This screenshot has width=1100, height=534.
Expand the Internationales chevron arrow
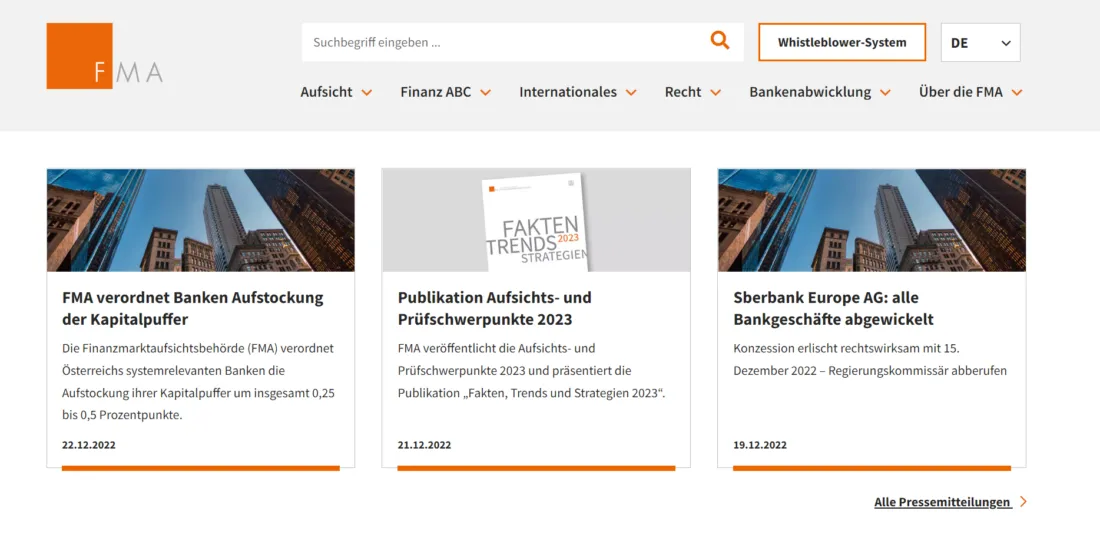pyautogui.click(x=631, y=92)
